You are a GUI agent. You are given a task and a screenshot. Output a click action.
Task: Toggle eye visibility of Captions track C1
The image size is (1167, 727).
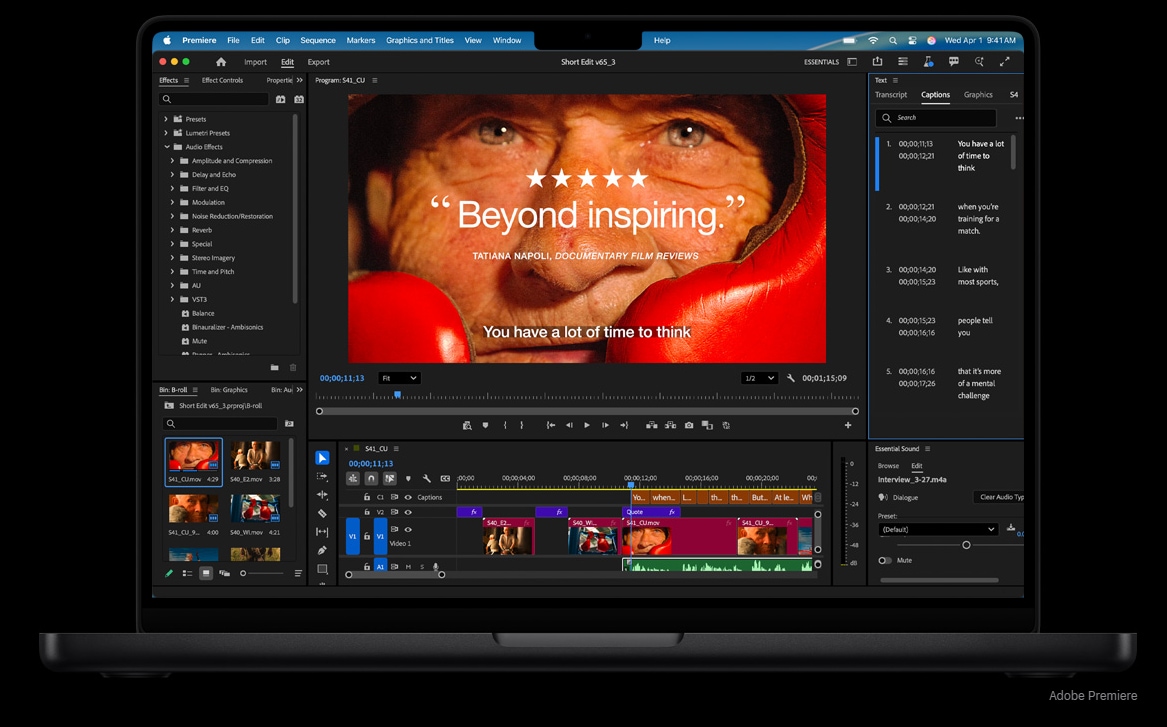click(x=408, y=497)
